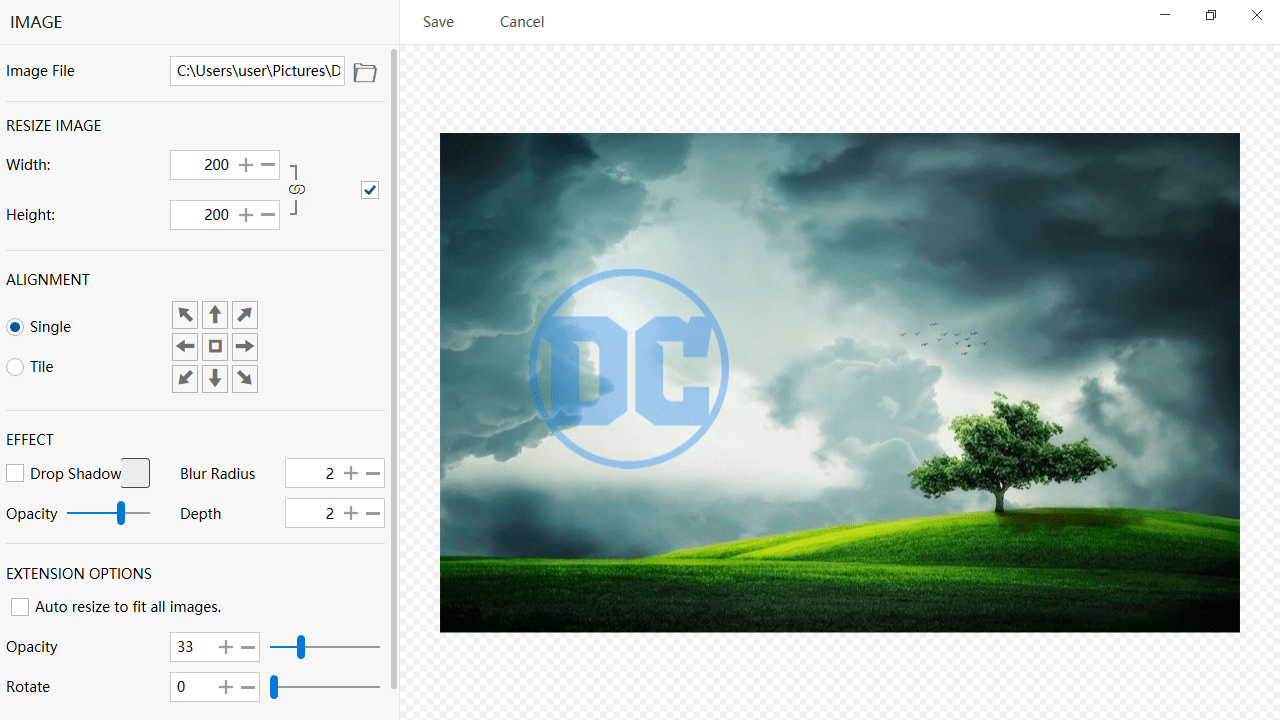The image size is (1280, 720).
Task: Align watermark to bottom center
Action: tap(215, 379)
